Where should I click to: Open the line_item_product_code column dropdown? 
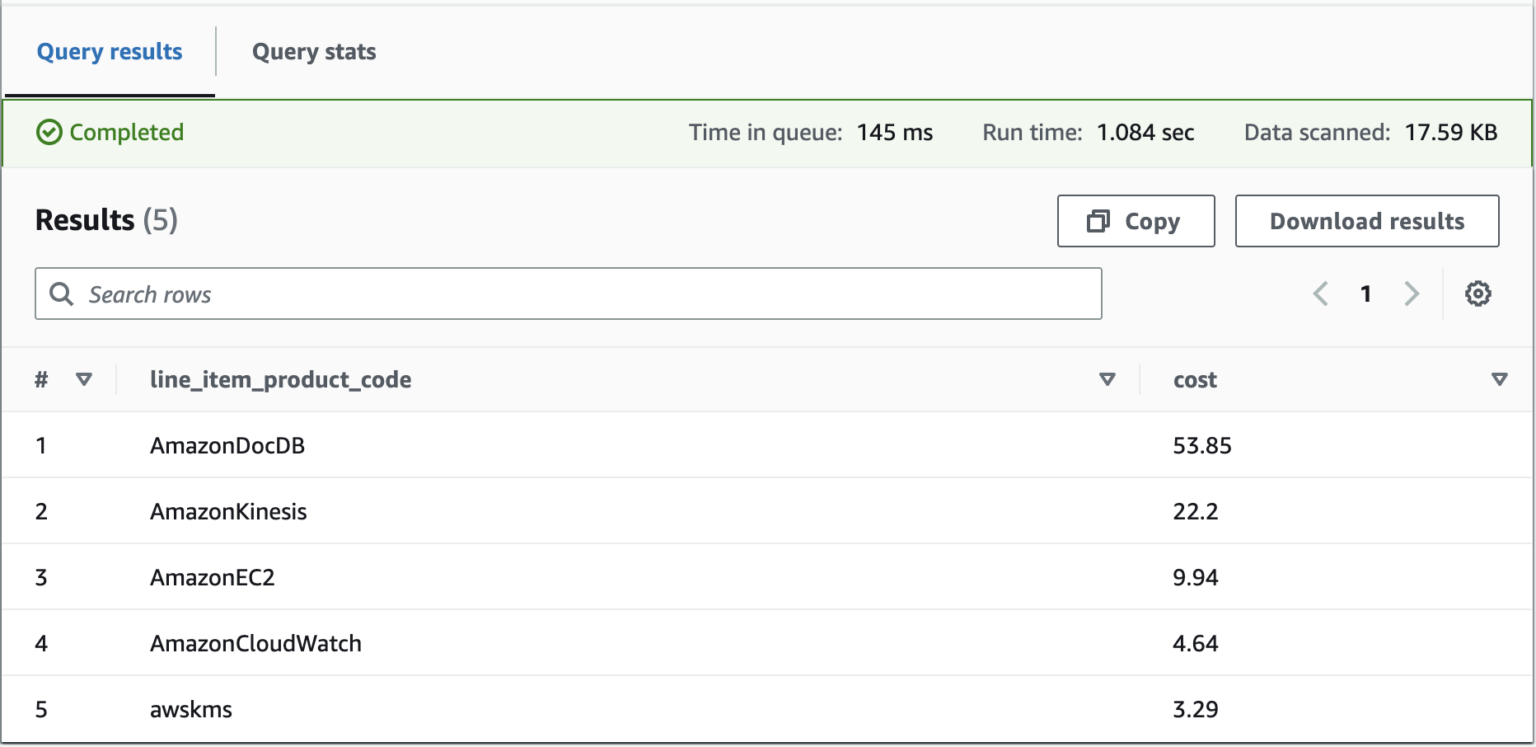[x=1107, y=379]
